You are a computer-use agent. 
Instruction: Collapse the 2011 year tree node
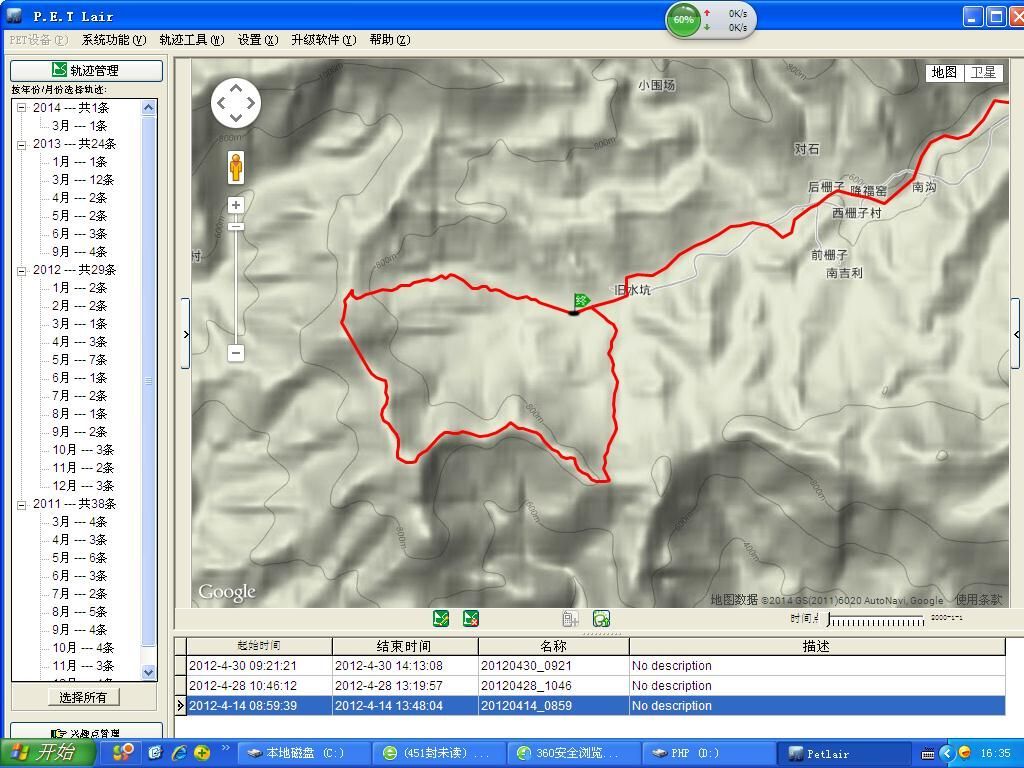(x=21, y=504)
